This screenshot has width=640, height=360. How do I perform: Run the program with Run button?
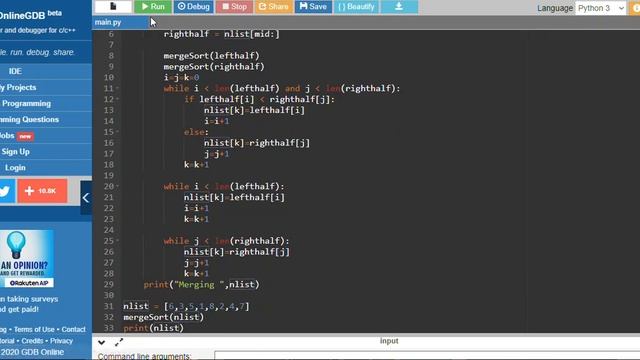(x=153, y=7)
